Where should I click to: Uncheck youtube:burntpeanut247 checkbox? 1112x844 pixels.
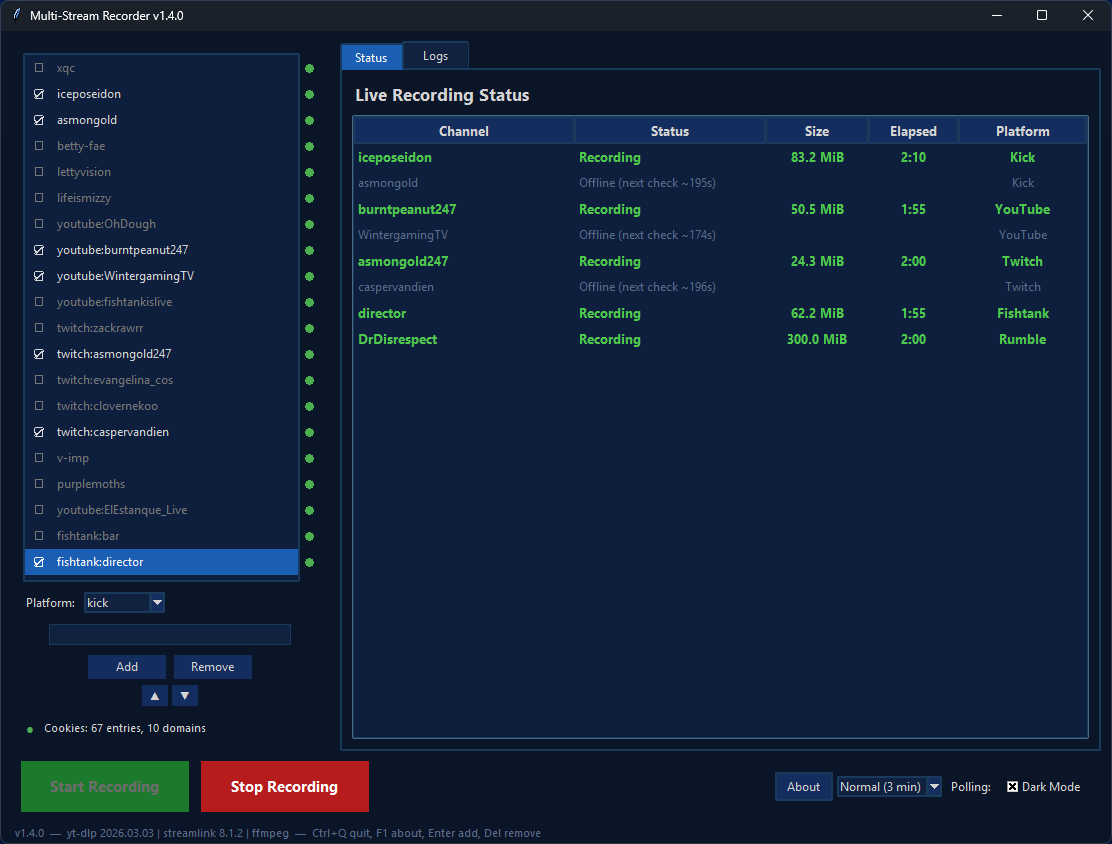pos(39,250)
